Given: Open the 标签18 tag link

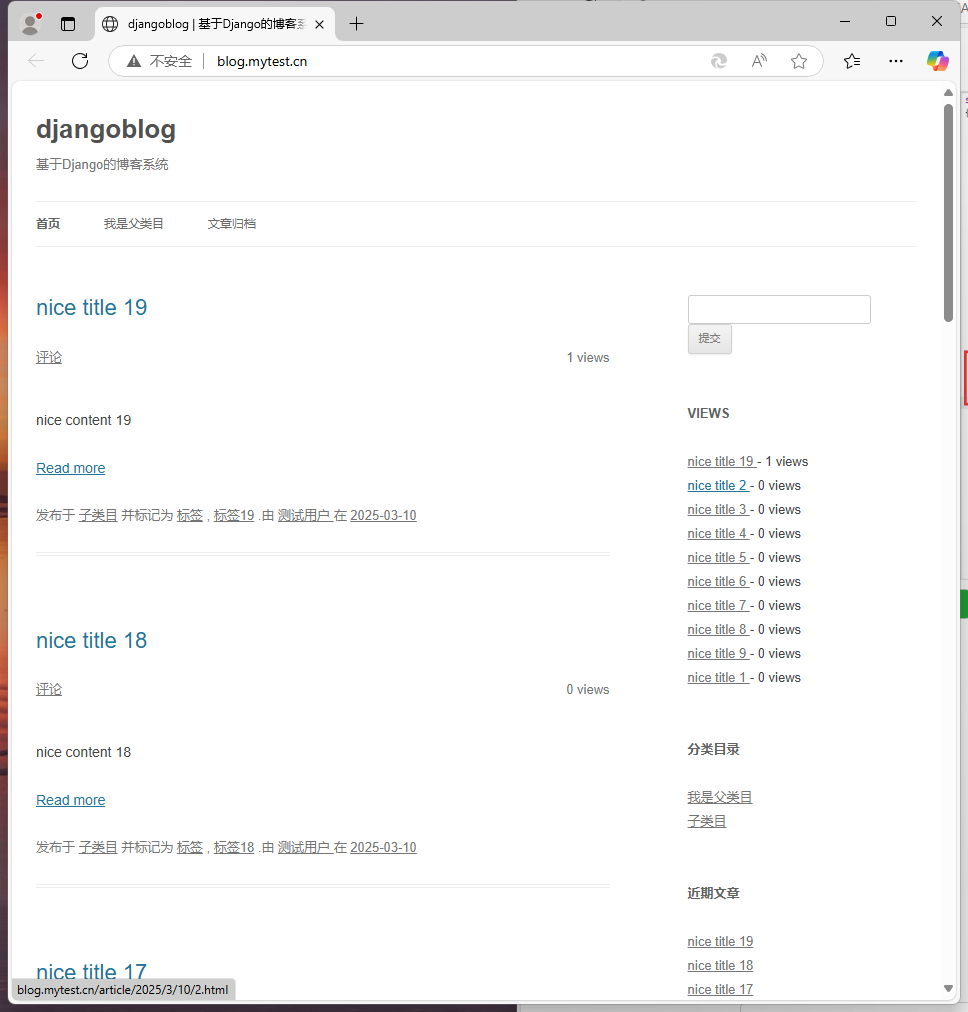Looking at the screenshot, I should click(x=234, y=847).
